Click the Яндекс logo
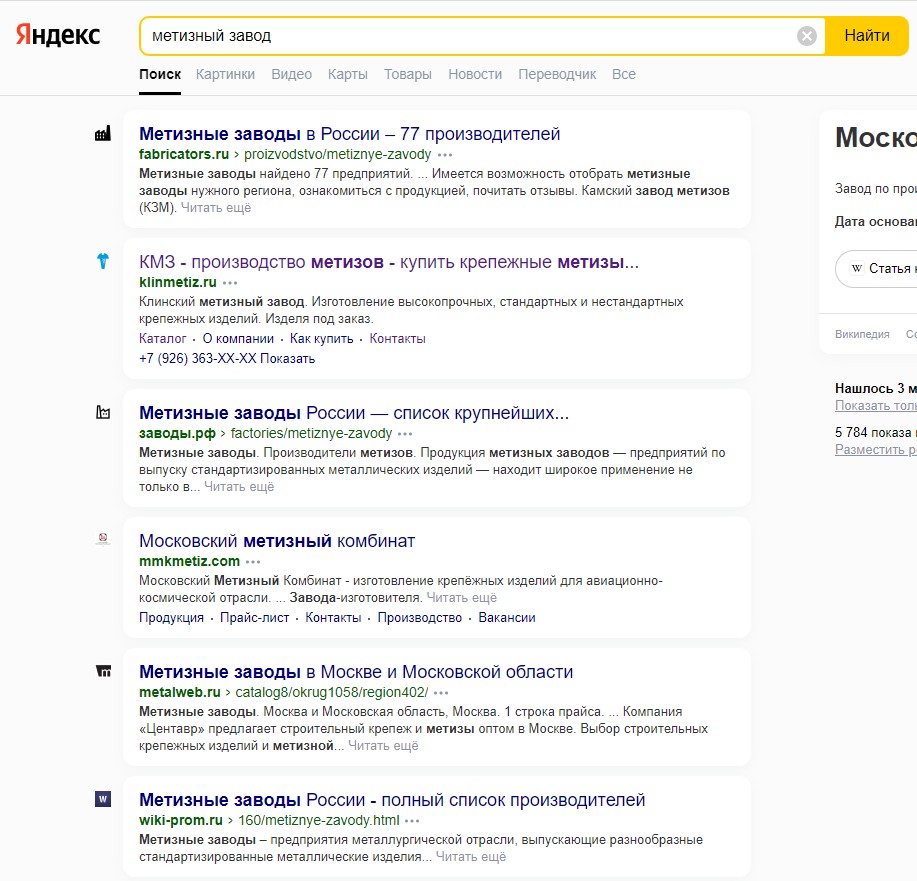The image size is (917, 881). (57, 35)
